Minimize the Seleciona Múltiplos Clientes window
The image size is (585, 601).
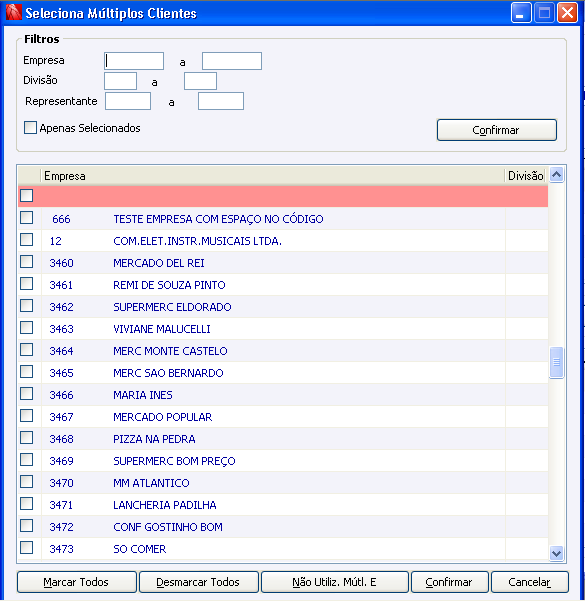[521, 13]
